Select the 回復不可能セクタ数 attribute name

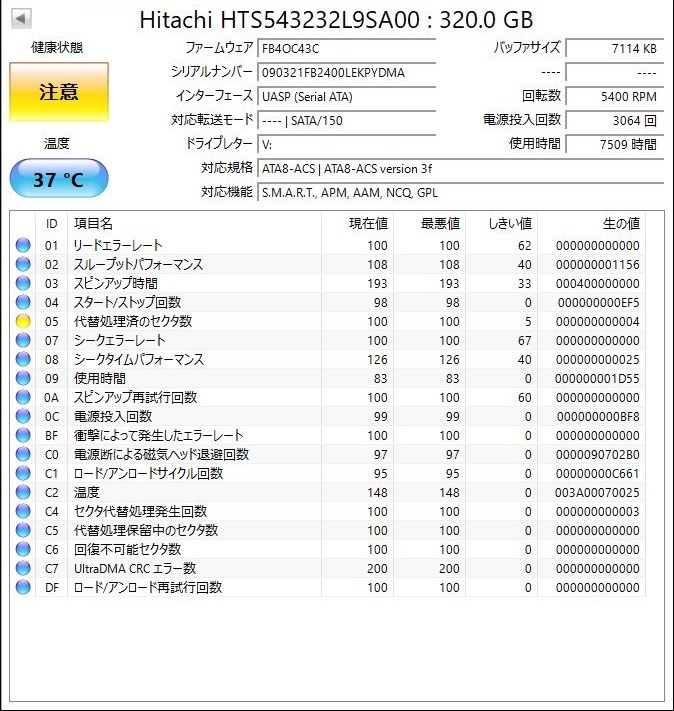click(127, 550)
